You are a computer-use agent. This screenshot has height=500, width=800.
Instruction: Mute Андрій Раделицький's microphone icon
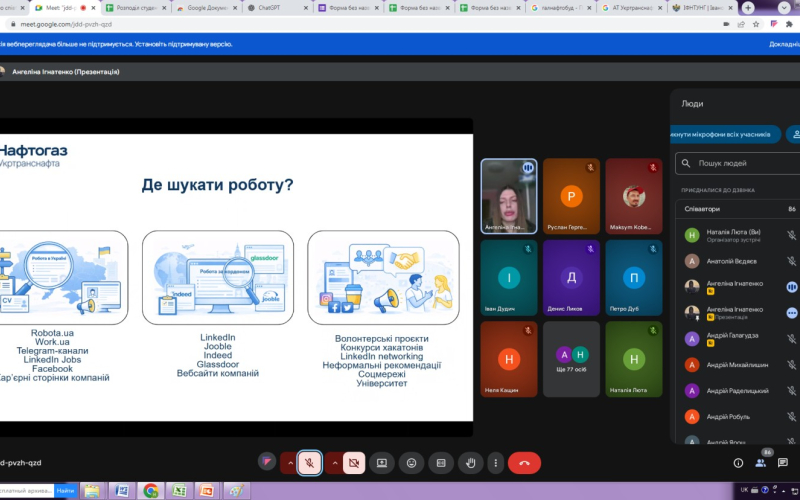click(791, 391)
